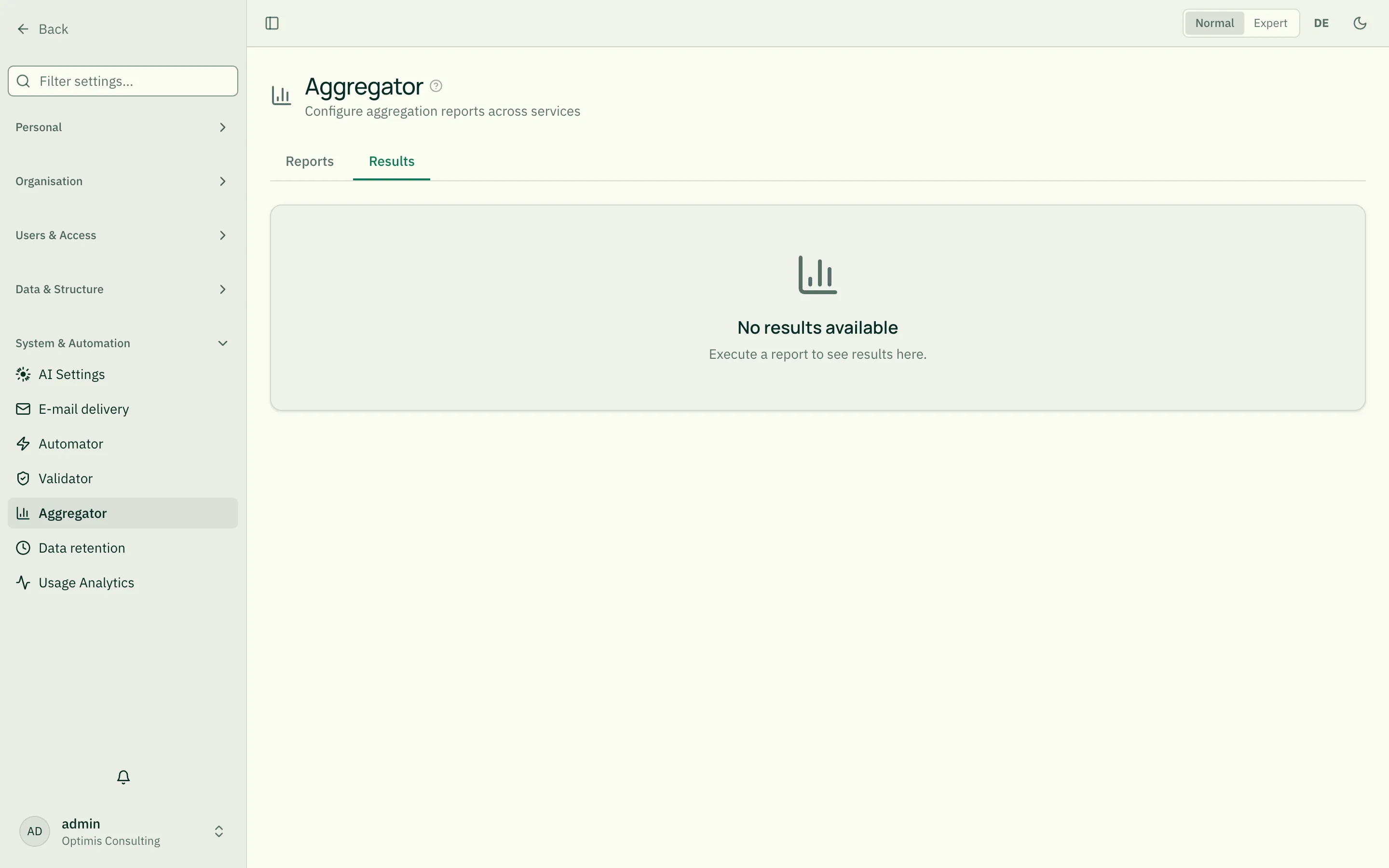Select Normal mode
The image size is (1389, 868).
coord(1214,24)
